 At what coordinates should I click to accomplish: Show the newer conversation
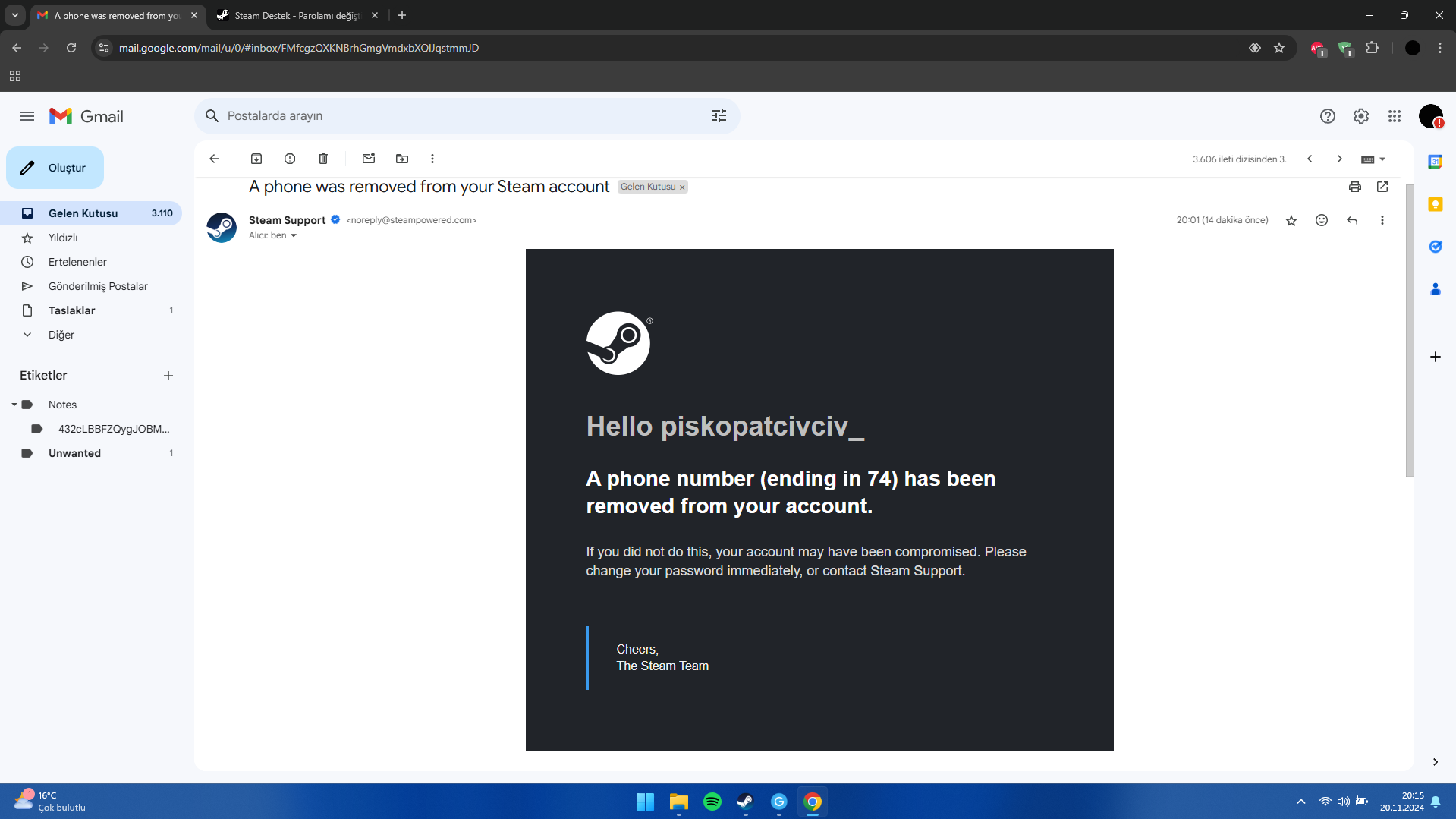pyautogui.click(x=1310, y=159)
